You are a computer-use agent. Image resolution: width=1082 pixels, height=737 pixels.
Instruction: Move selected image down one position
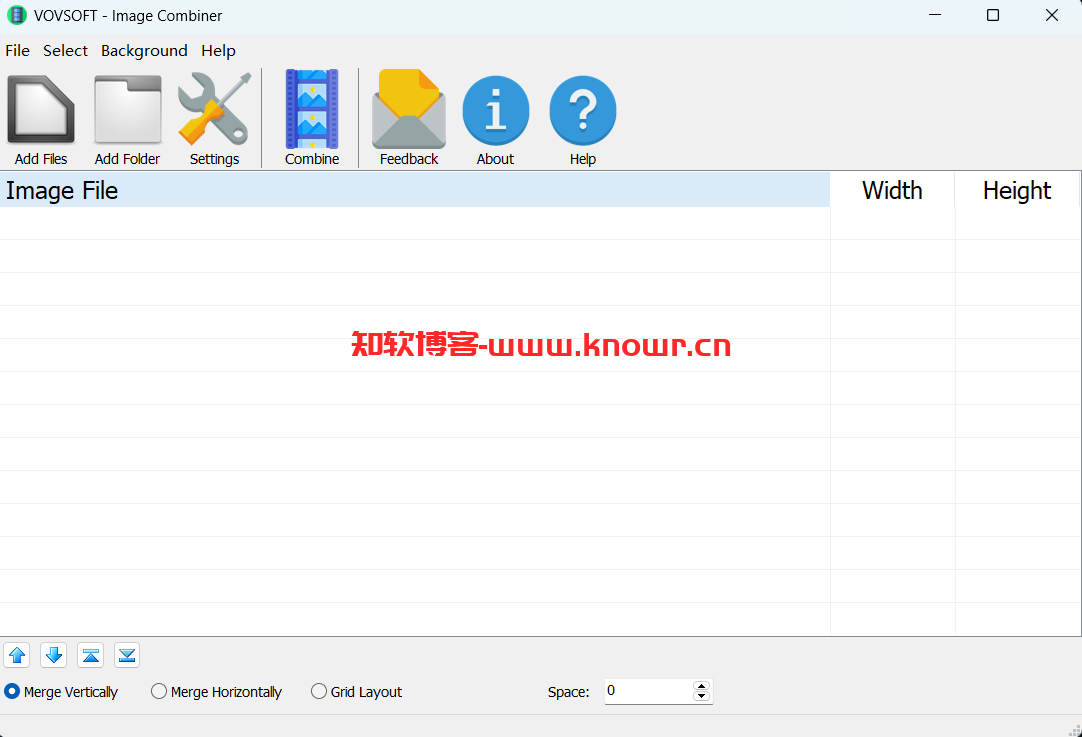click(54, 655)
